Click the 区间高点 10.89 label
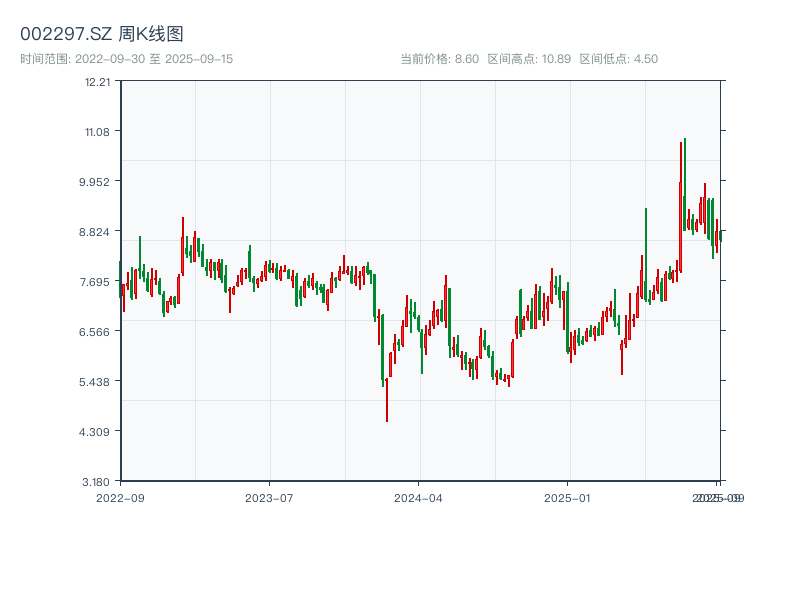This screenshot has height=600, width=800. click(x=529, y=59)
